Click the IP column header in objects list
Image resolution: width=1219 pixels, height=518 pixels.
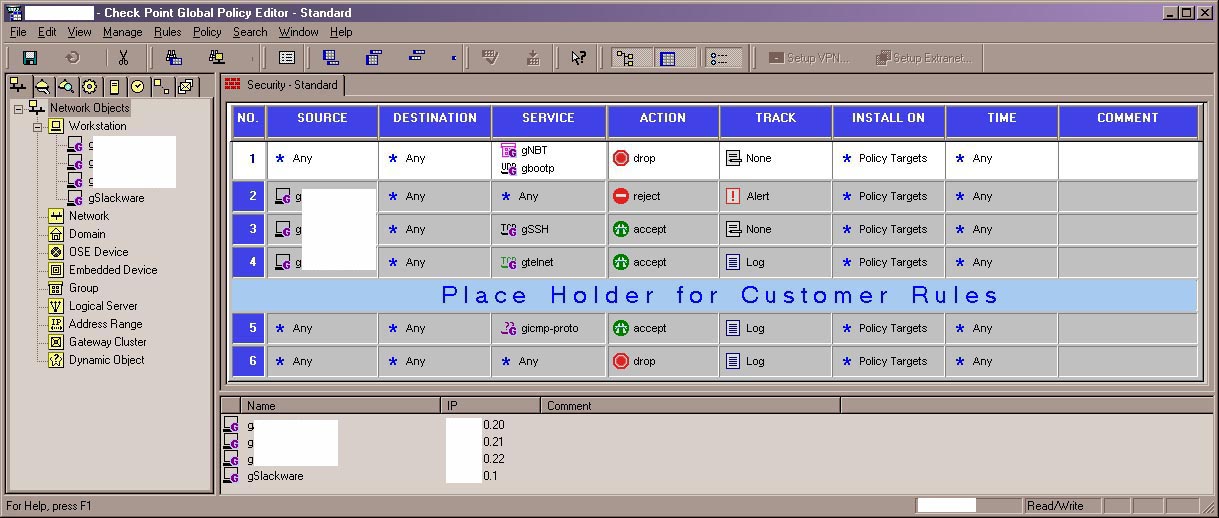click(490, 406)
